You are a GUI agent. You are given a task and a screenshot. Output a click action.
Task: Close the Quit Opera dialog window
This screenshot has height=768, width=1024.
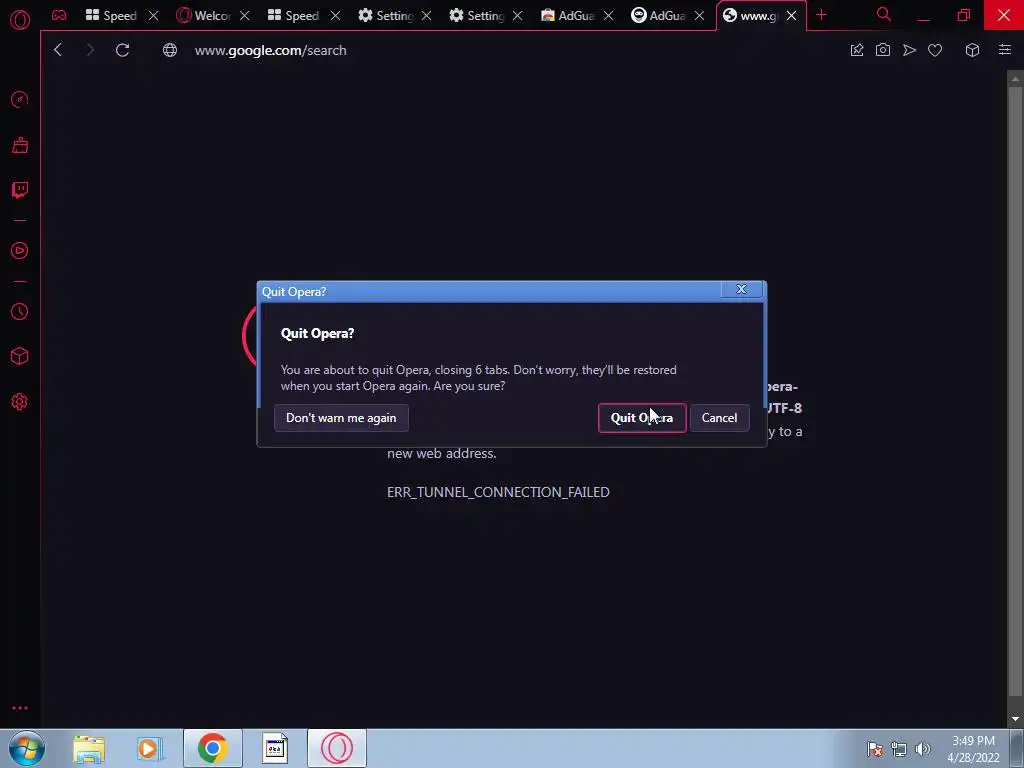click(741, 289)
